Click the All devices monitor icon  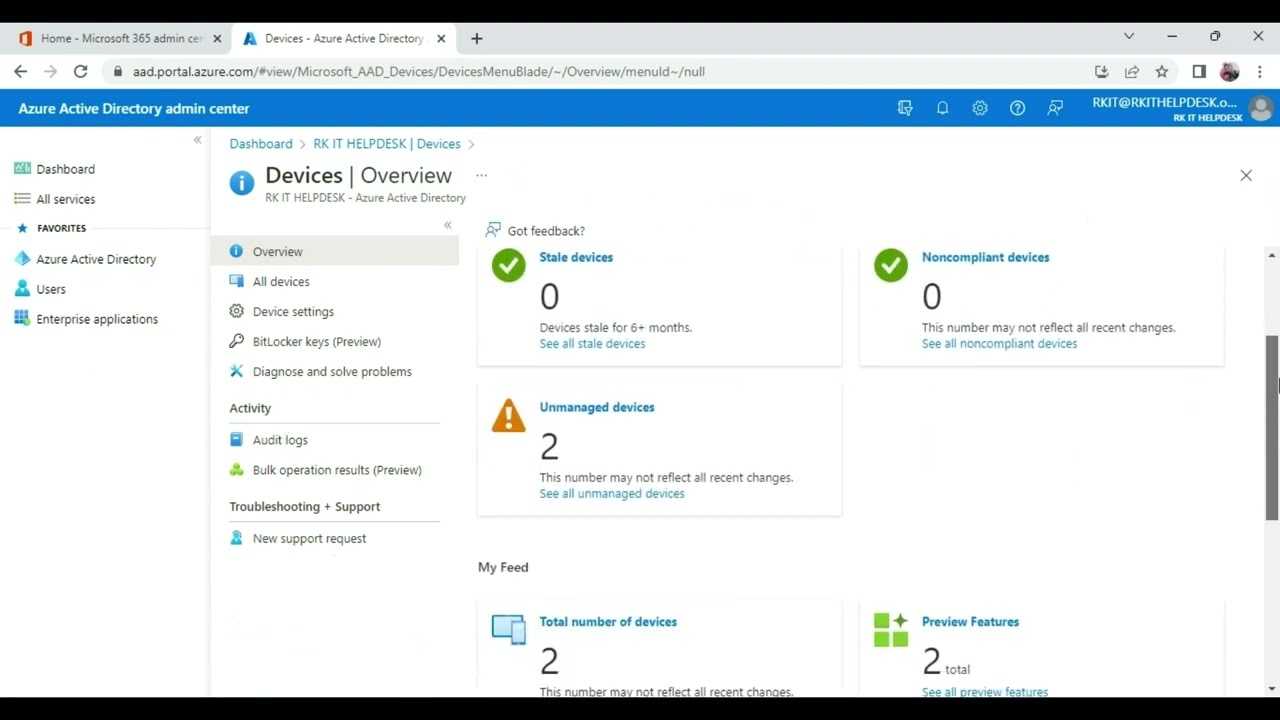click(236, 281)
